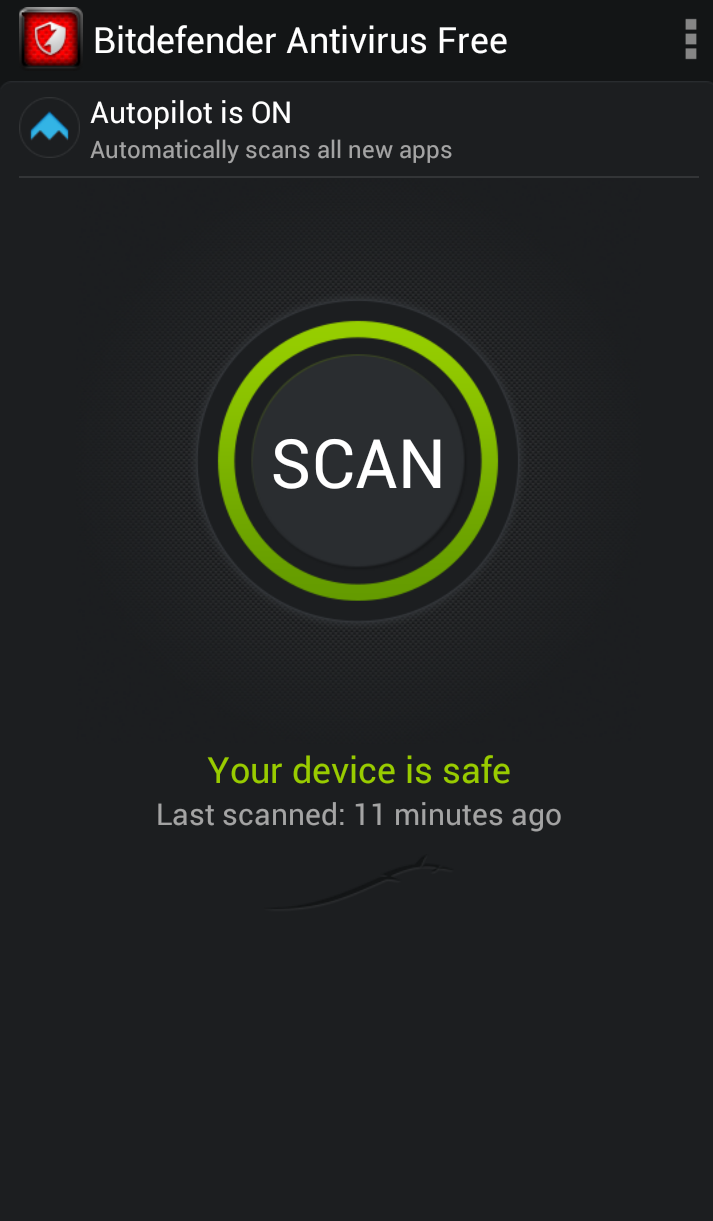The width and height of the screenshot is (713, 1221).
Task: Tap the 'ON' indicator in Autopilot heading
Action: coord(271,113)
